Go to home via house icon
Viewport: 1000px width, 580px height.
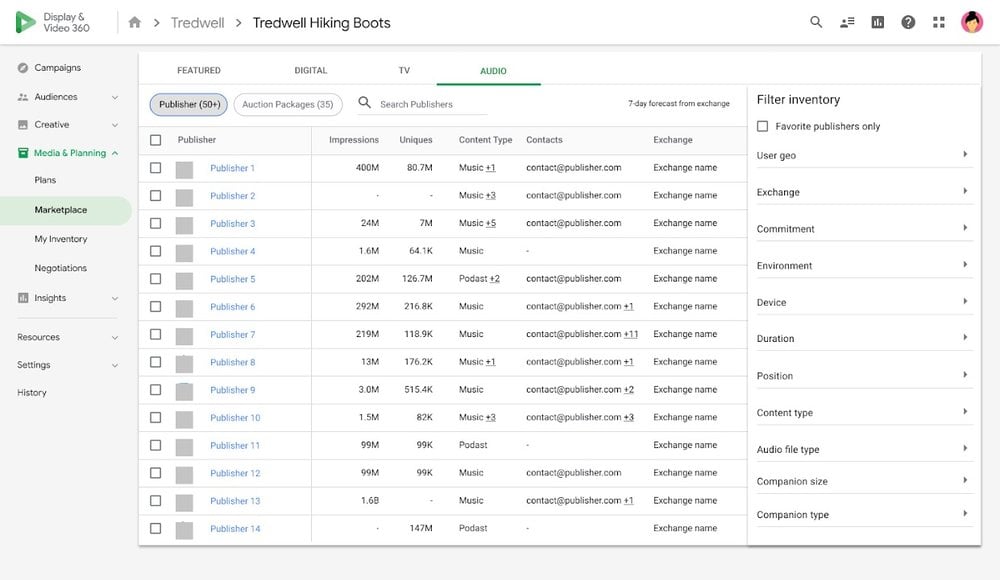click(x=135, y=22)
